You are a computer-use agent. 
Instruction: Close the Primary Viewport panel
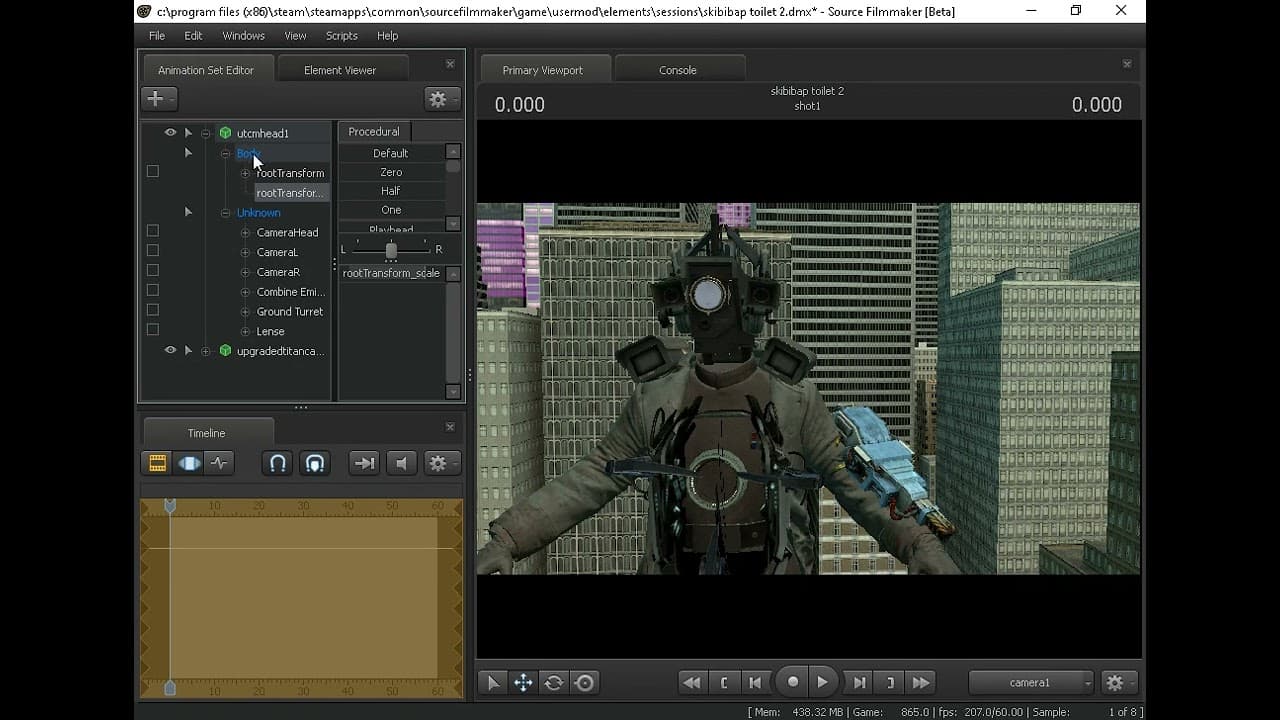click(1127, 64)
